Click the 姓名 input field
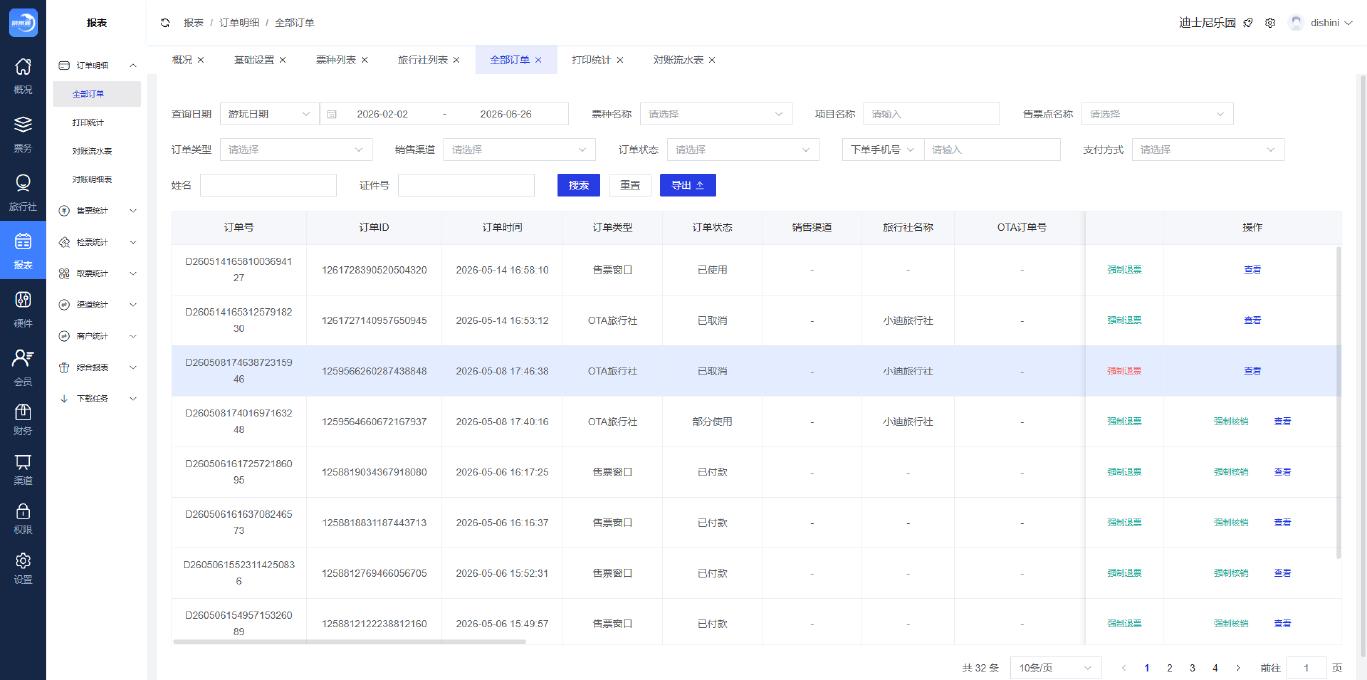Viewport: 1367px width, 680px height. point(268,186)
